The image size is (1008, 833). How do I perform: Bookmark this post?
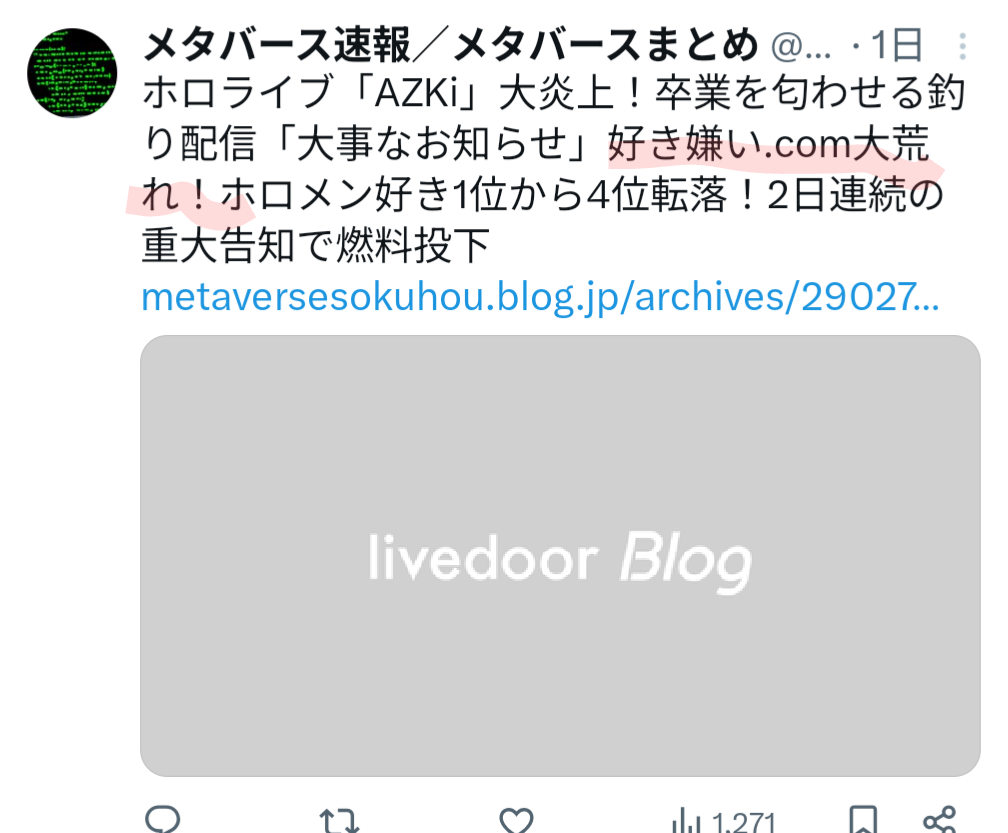tap(863, 820)
